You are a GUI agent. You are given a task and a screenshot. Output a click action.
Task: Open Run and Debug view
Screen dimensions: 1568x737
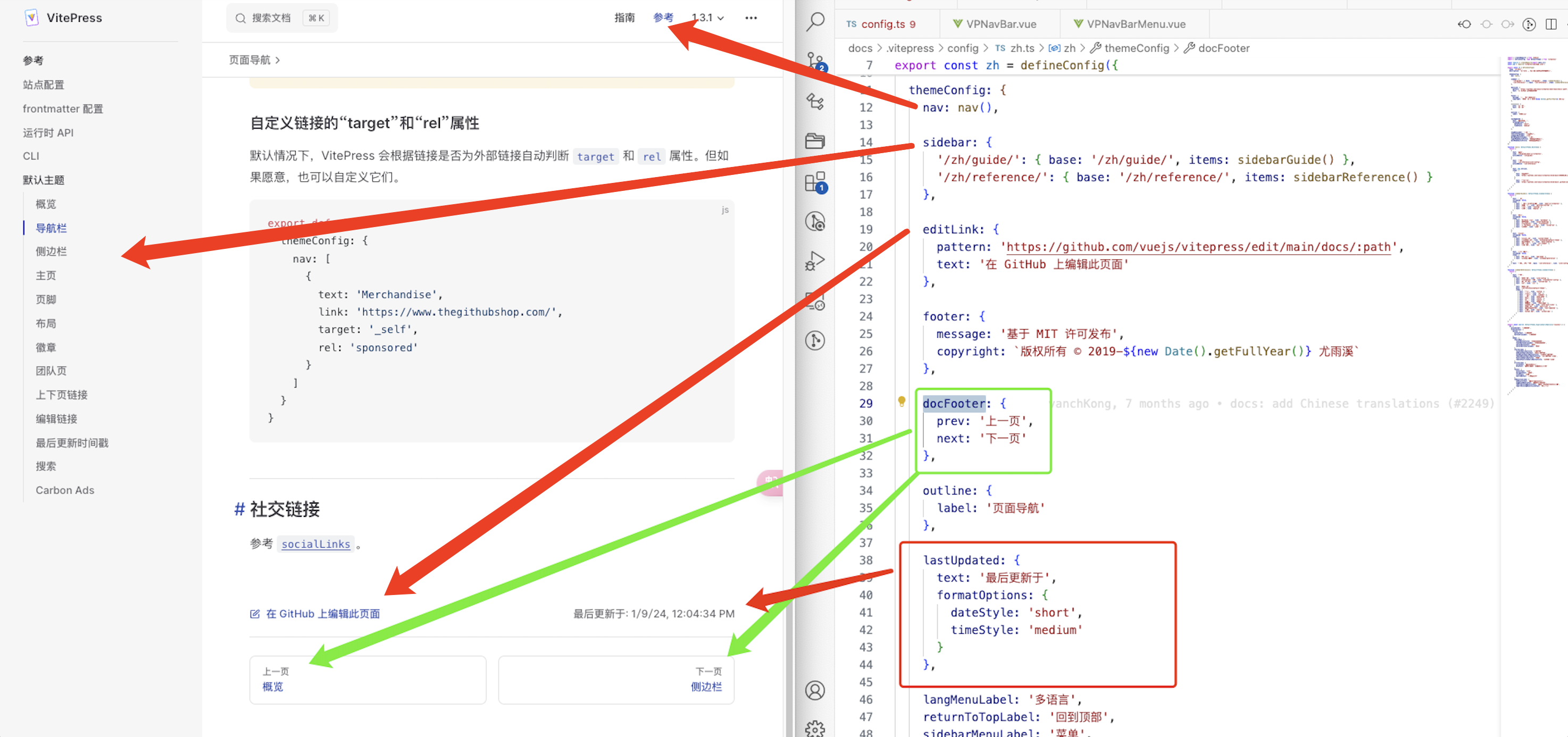[815, 261]
